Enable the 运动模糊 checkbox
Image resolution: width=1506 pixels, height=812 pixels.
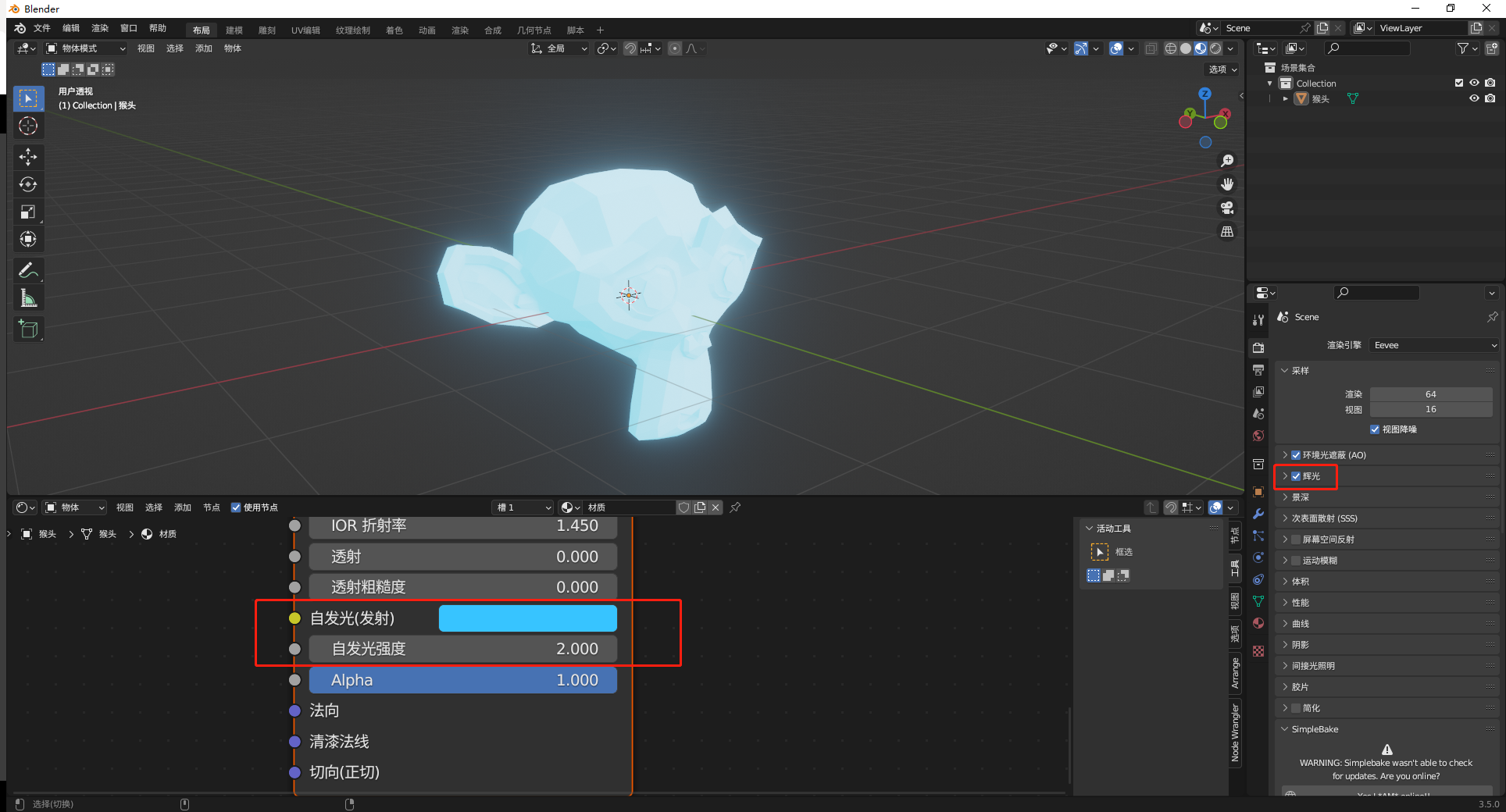point(1296,561)
